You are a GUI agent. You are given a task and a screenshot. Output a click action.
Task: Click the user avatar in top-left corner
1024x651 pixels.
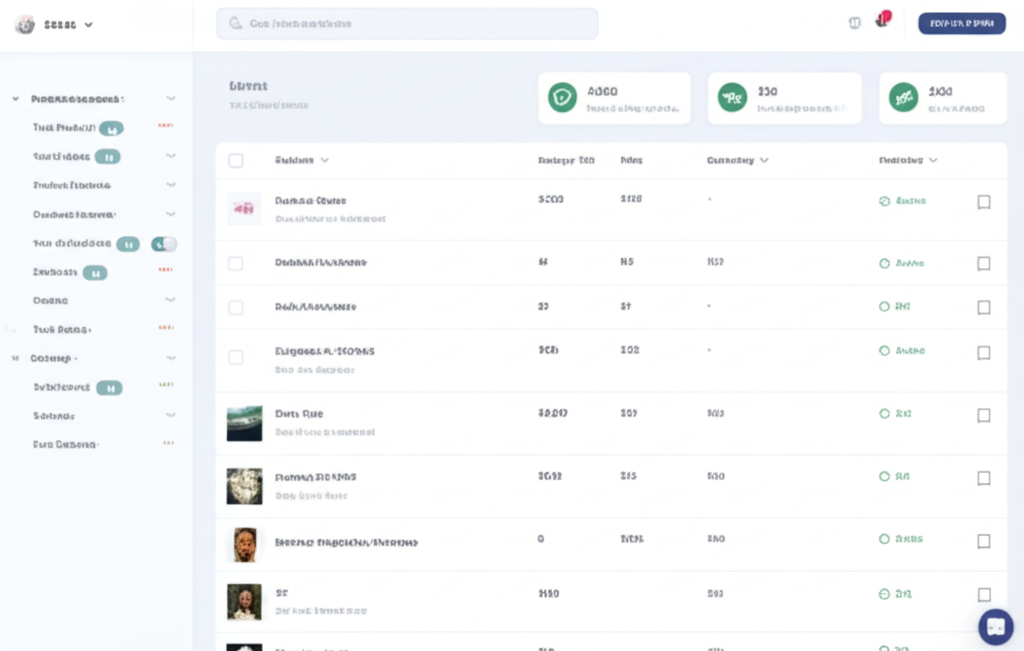click(x=25, y=25)
